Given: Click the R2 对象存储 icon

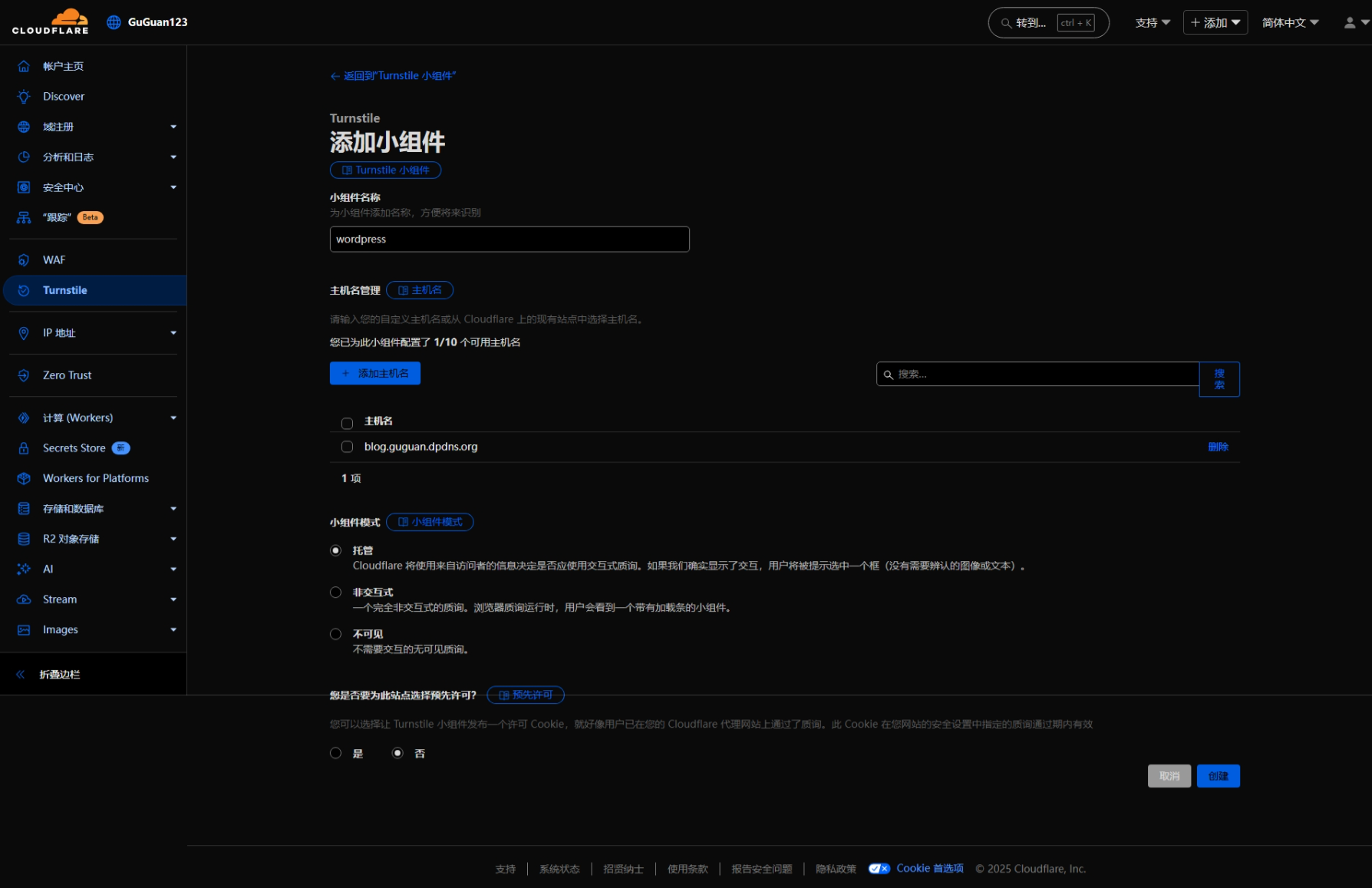Looking at the screenshot, I should (x=24, y=539).
